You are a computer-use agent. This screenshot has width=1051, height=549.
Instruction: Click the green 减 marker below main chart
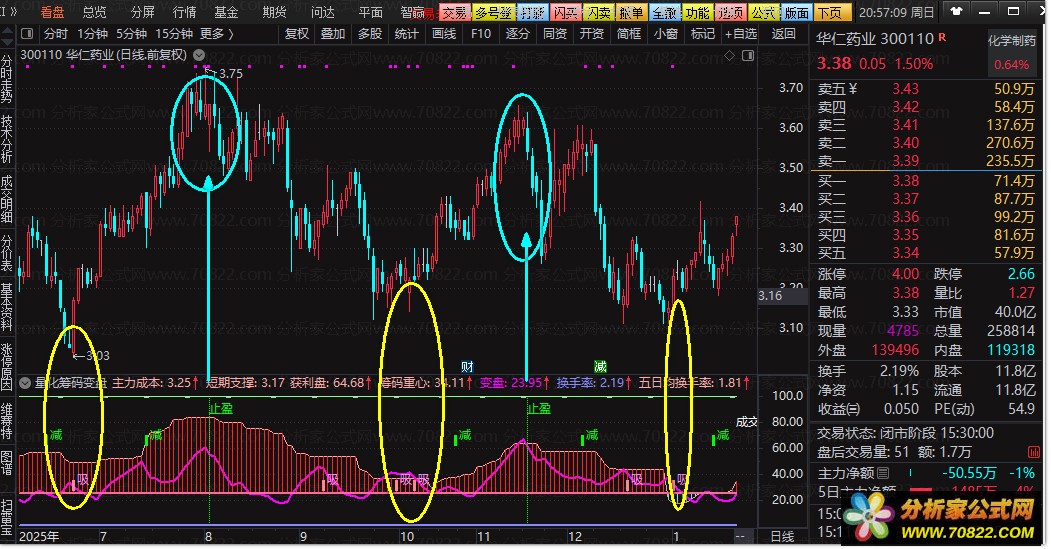pos(600,366)
